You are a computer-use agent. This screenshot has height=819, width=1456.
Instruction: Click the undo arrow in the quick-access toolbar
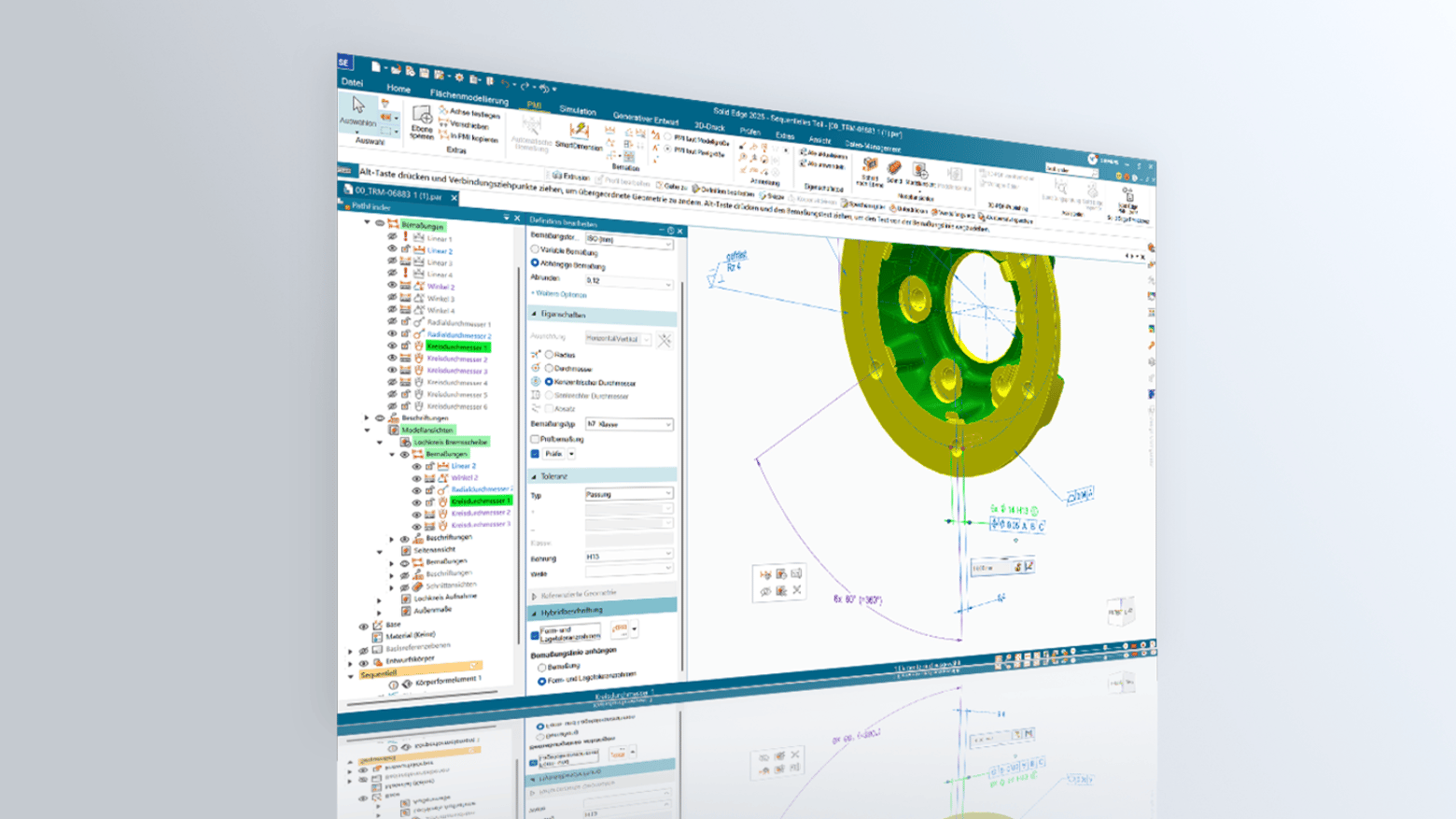[505, 83]
